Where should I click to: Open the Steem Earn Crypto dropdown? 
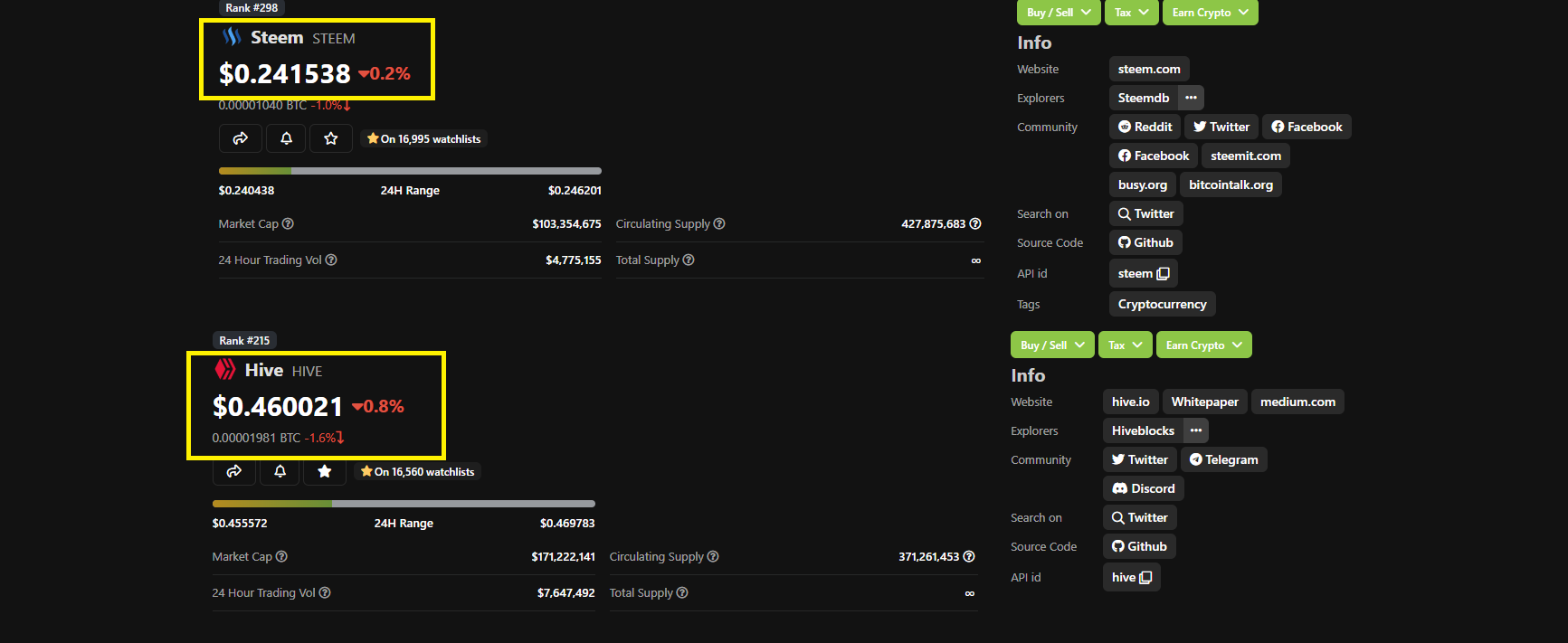[1210, 12]
